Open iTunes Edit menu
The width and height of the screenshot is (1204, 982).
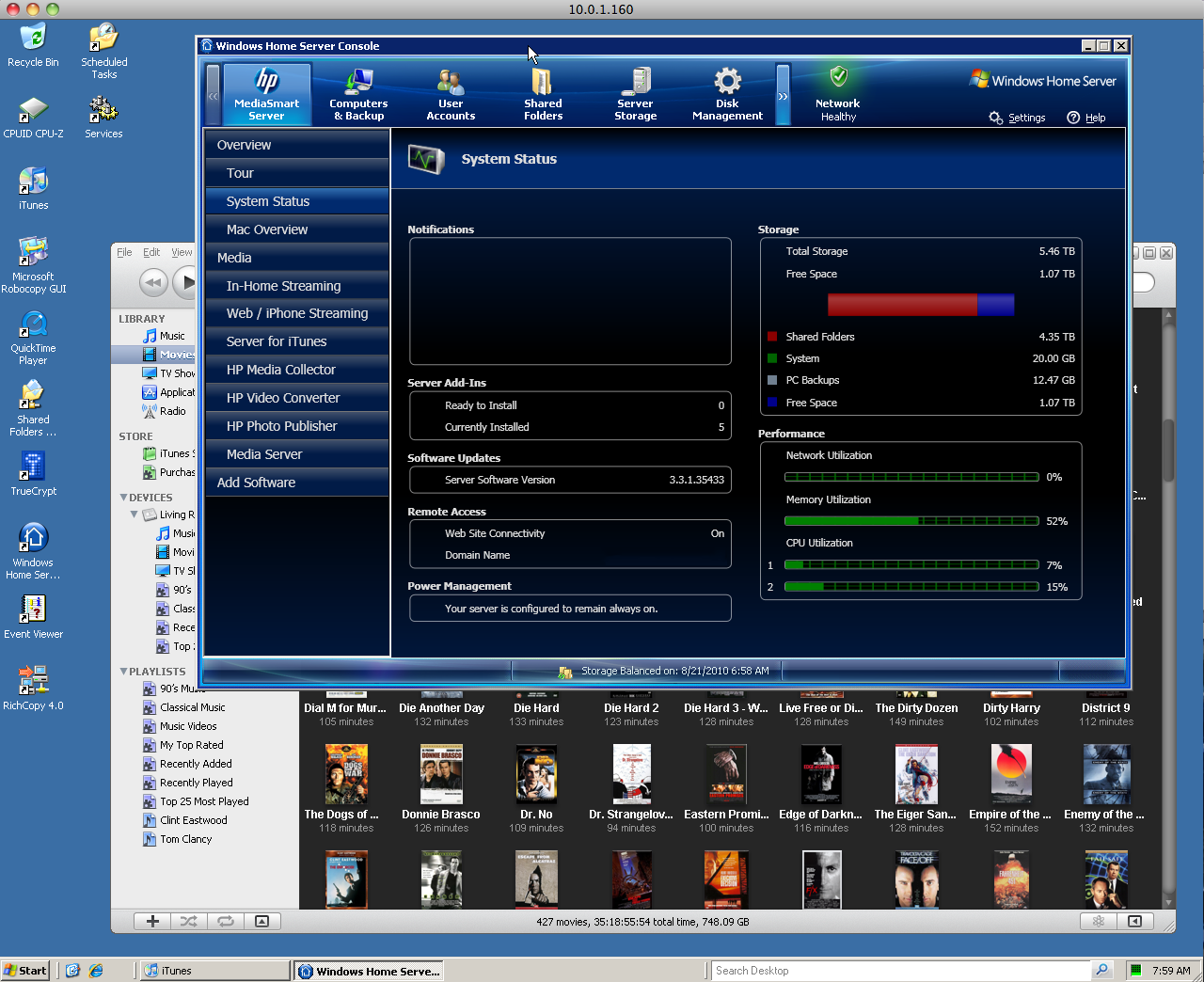pyautogui.click(x=151, y=252)
